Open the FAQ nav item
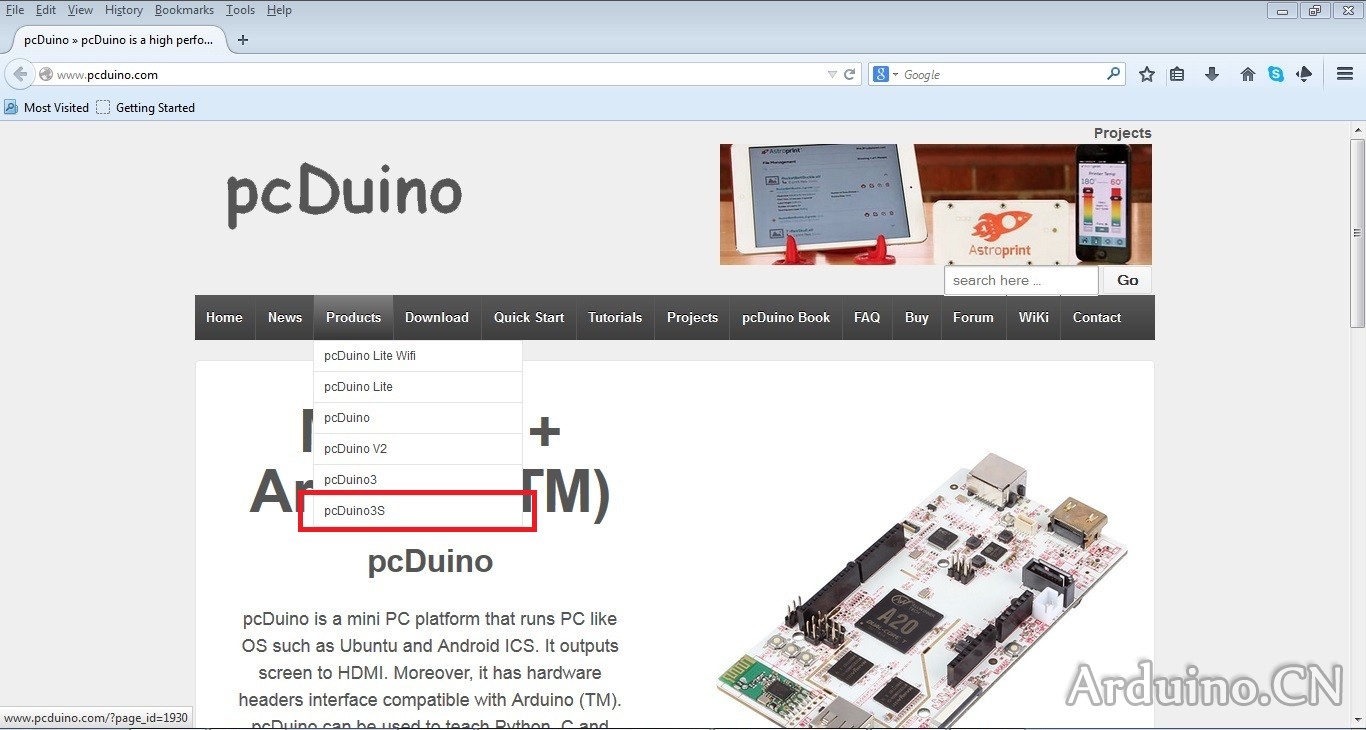This screenshot has height=730, width=1366. [867, 317]
